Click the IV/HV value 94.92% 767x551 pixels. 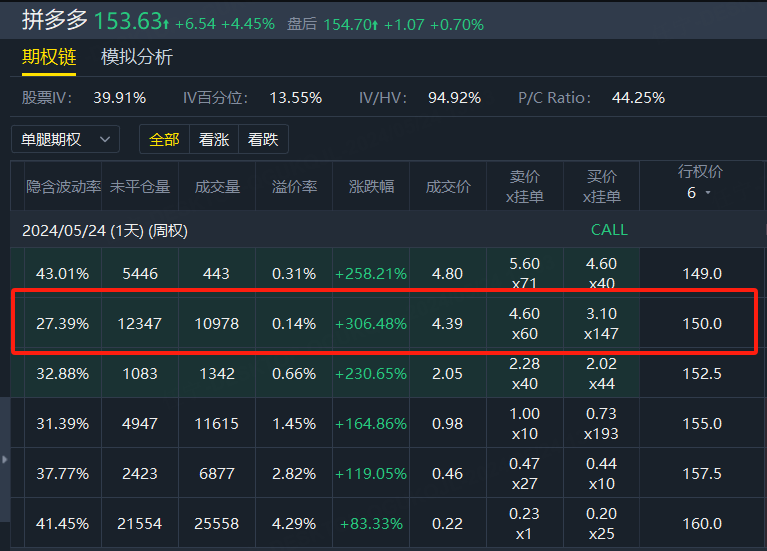point(454,97)
